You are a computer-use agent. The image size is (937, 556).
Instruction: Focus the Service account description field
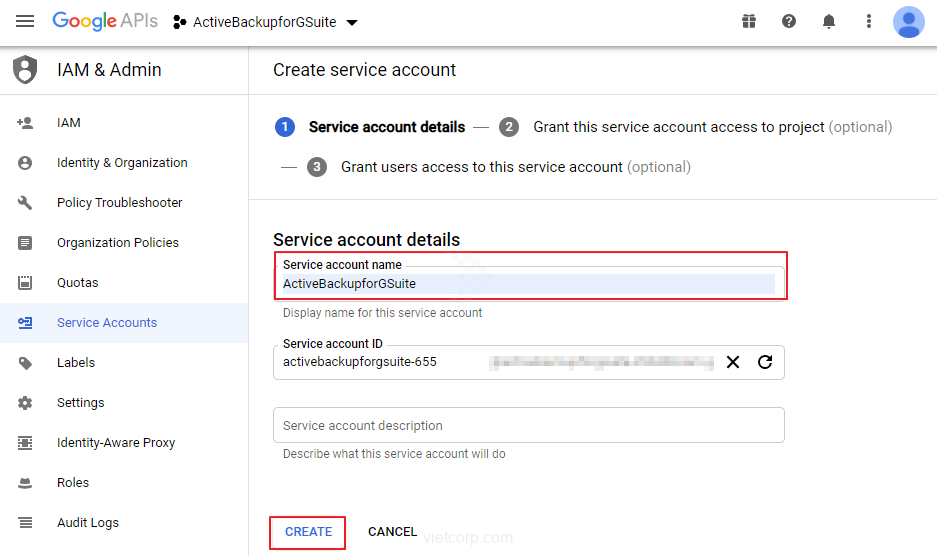(528, 425)
